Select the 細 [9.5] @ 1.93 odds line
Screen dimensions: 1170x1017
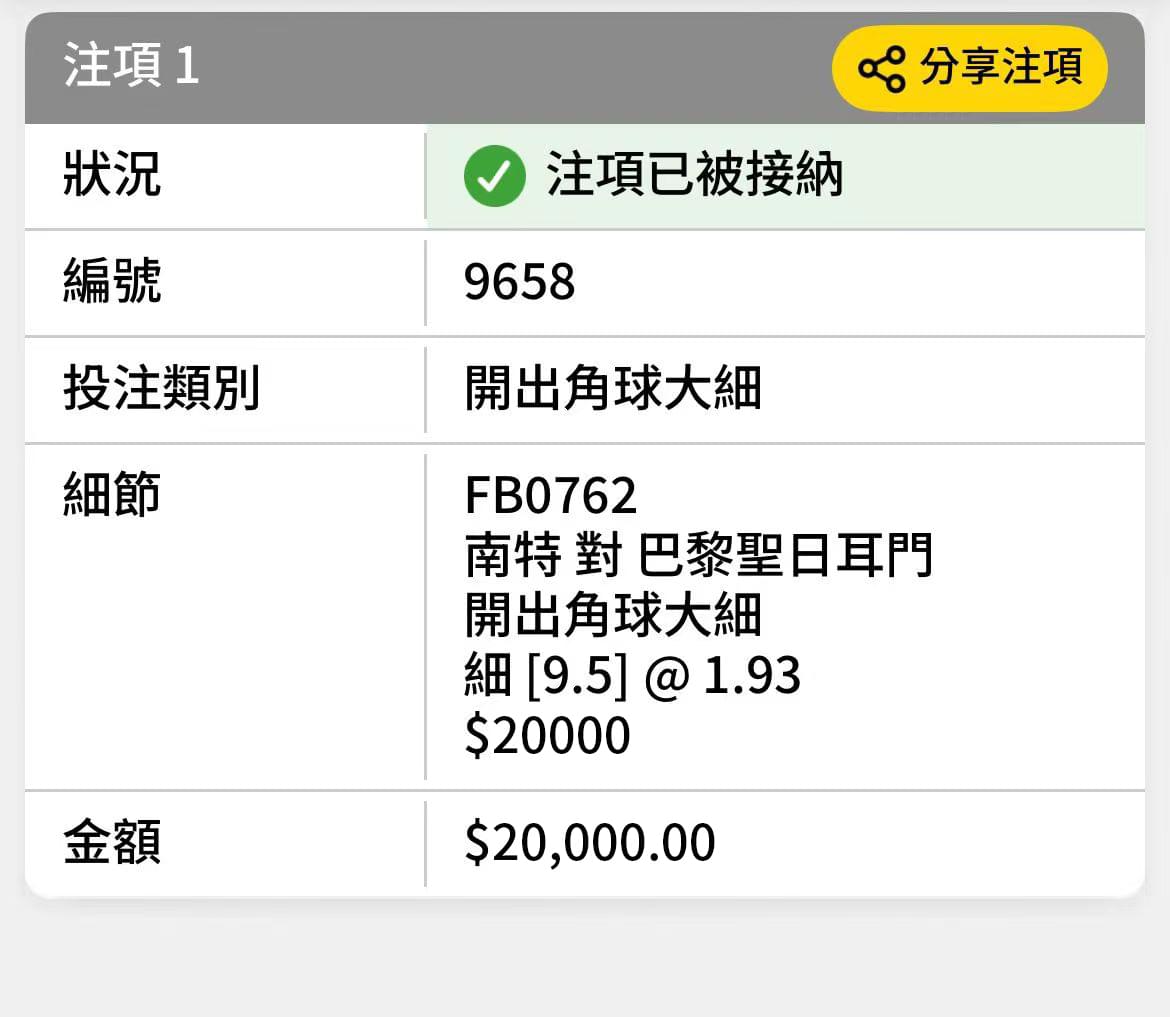633,675
